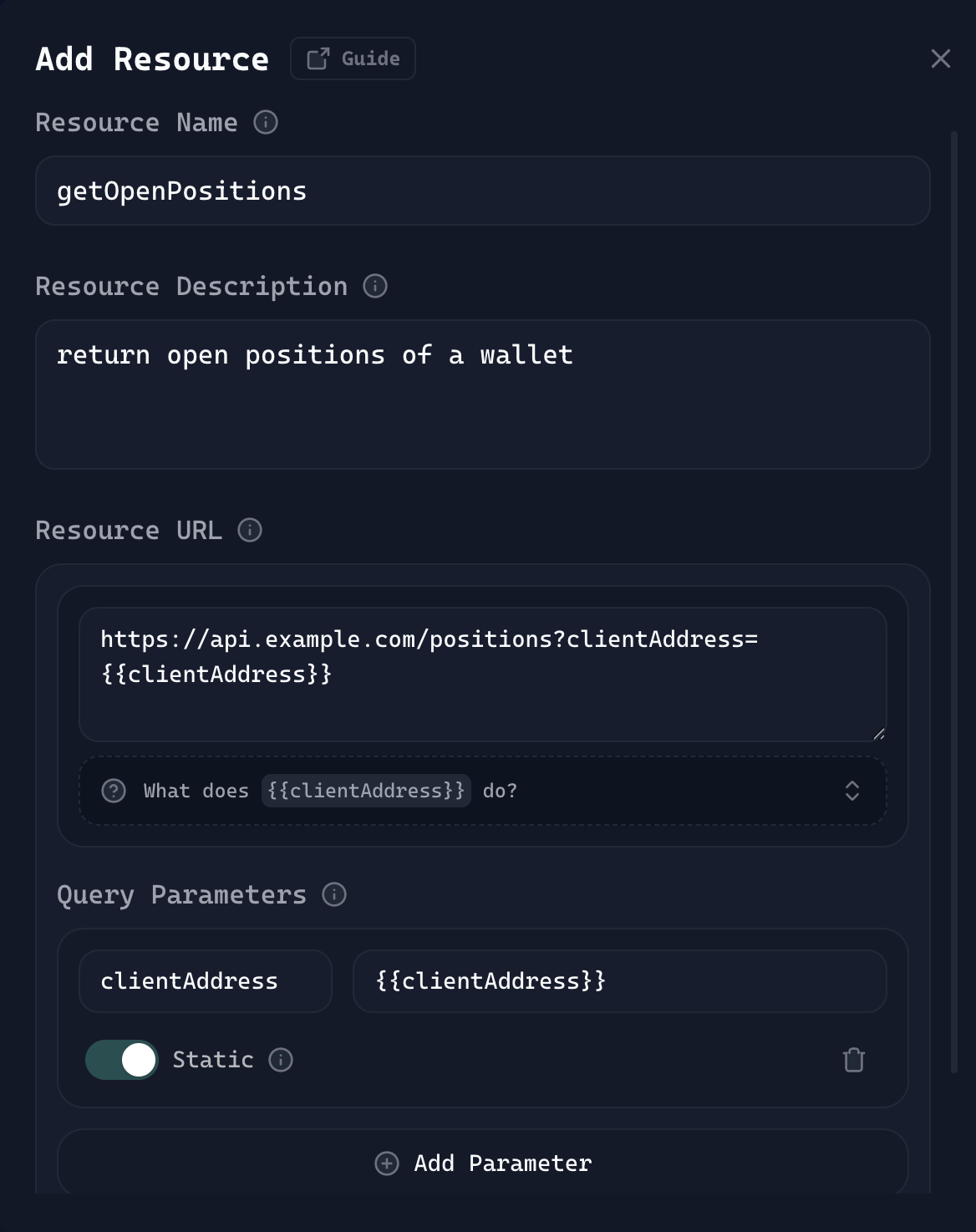Expand the clientAddress explanation chevron
Screen dimensions: 976x1232
click(851, 791)
